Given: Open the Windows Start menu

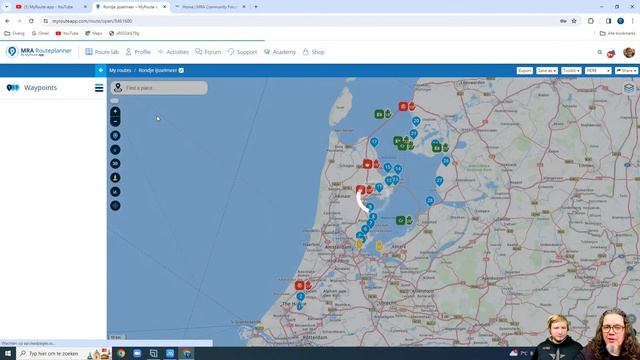Looking at the screenshot, I should coord(8,353).
